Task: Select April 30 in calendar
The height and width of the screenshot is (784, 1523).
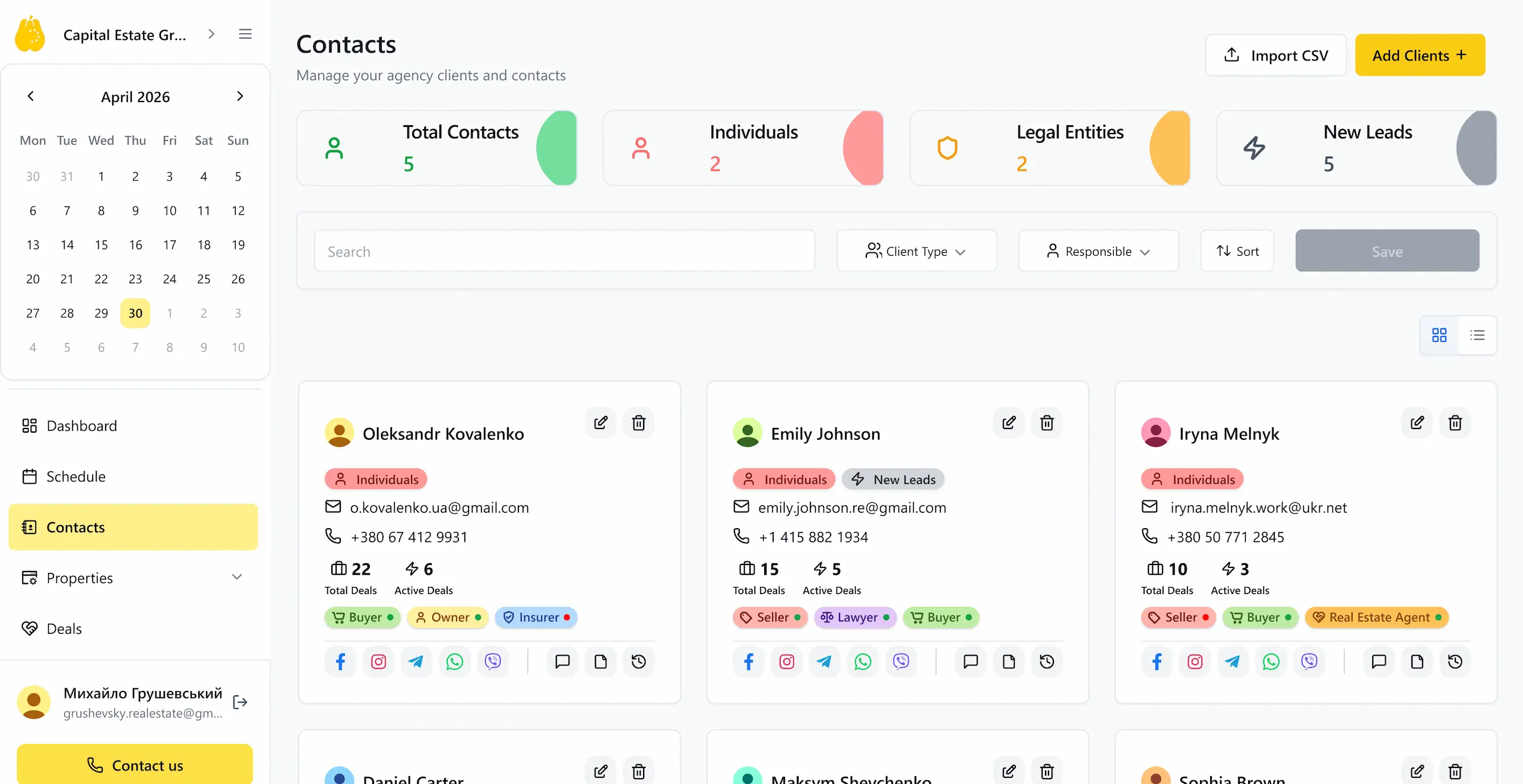Action: [x=135, y=313]
